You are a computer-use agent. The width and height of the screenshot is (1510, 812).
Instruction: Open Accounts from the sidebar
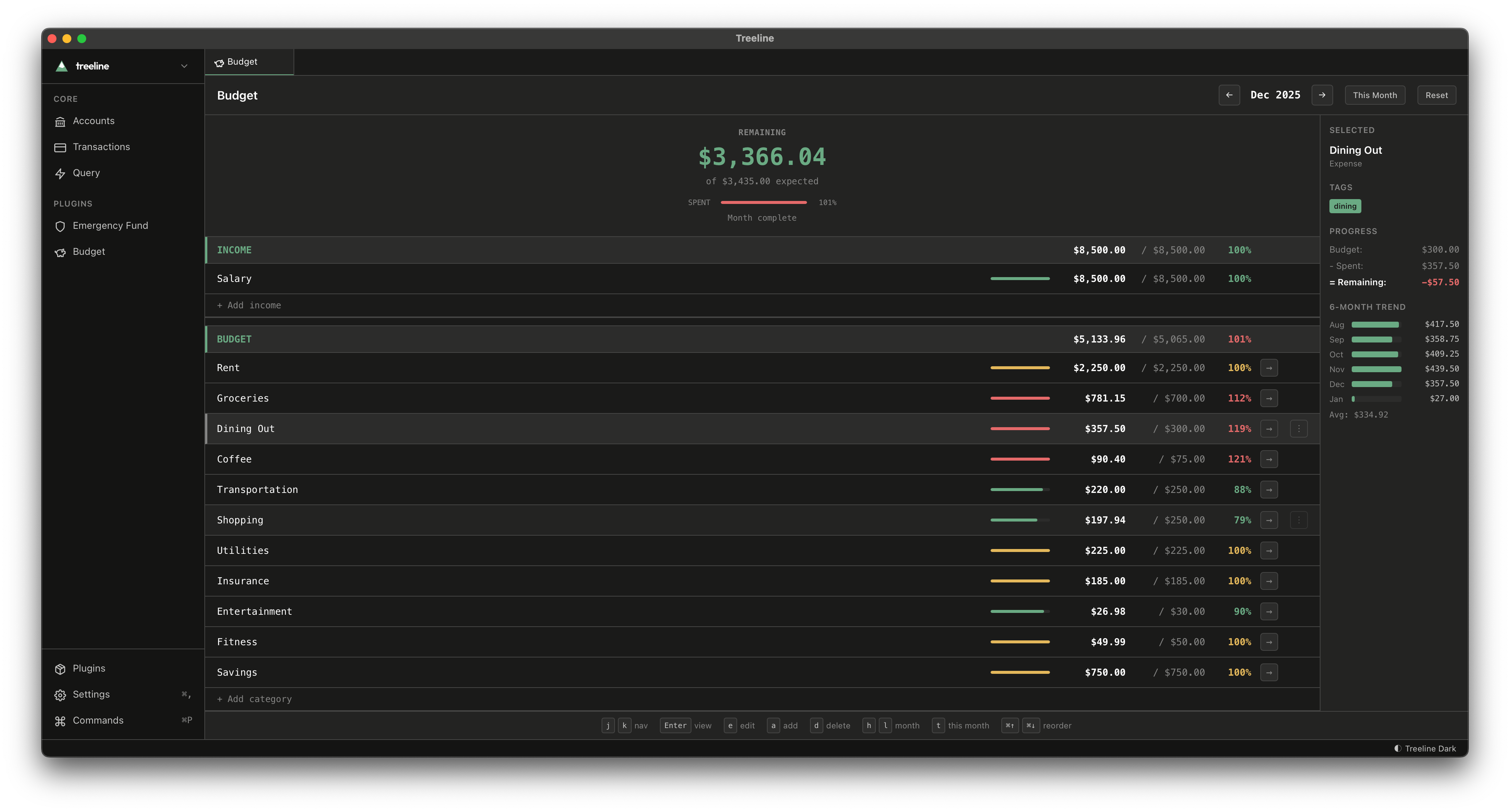[93, 121]
